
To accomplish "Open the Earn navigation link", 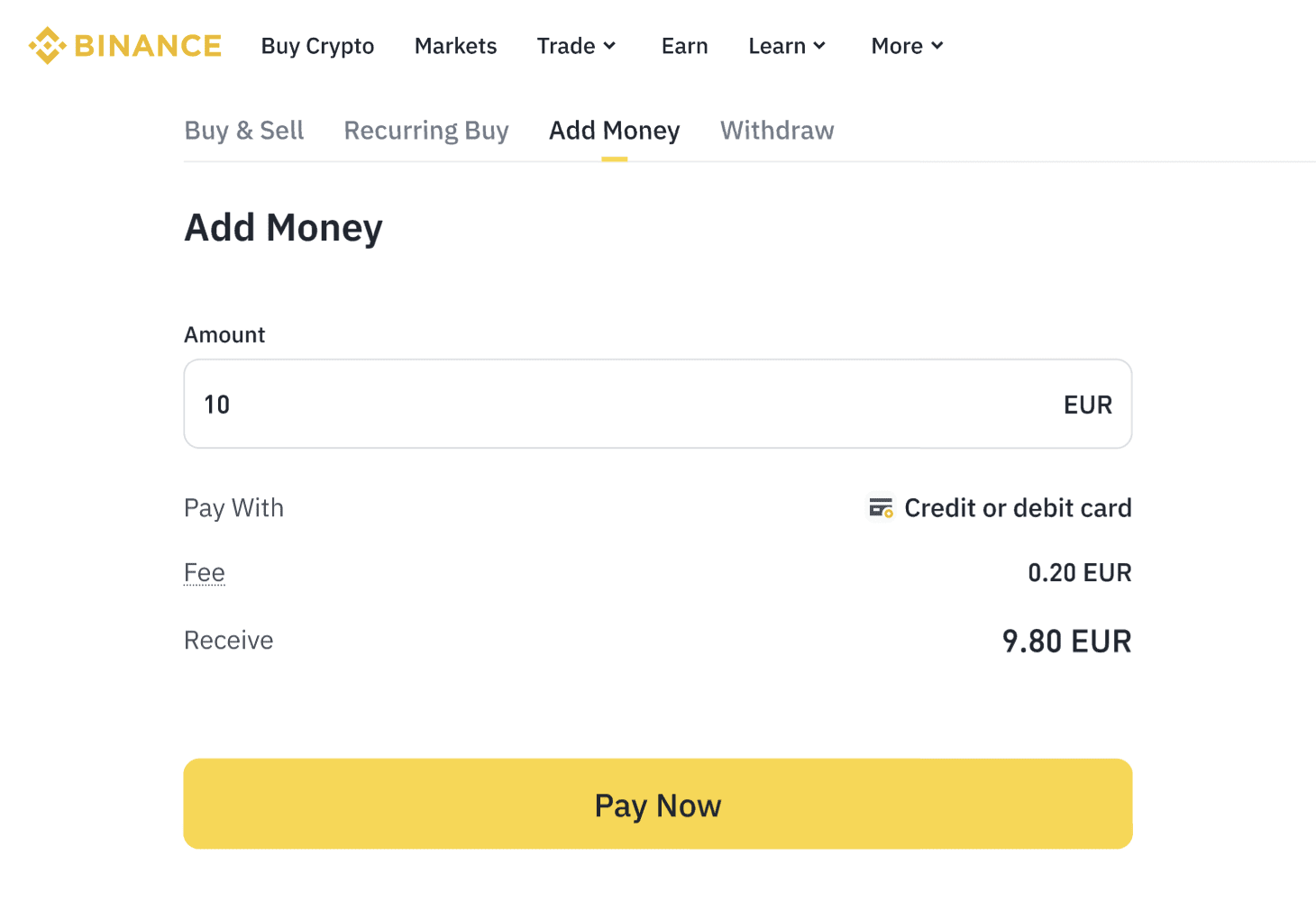I will click(684, 46).
